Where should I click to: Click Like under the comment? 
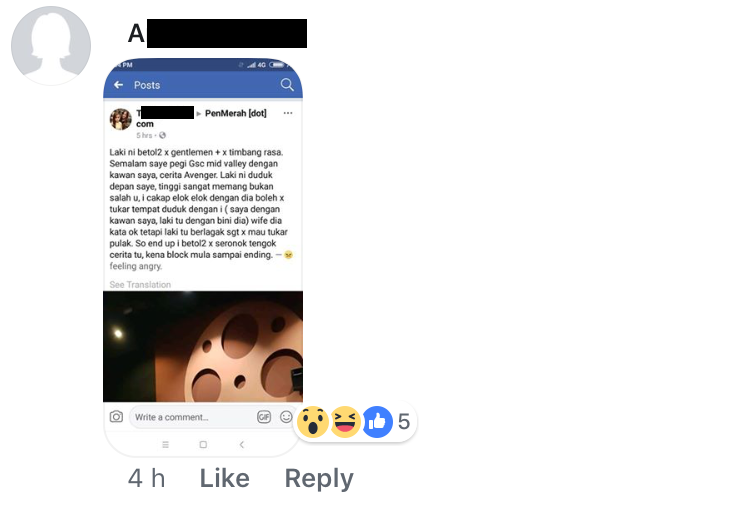pos(225,478)
